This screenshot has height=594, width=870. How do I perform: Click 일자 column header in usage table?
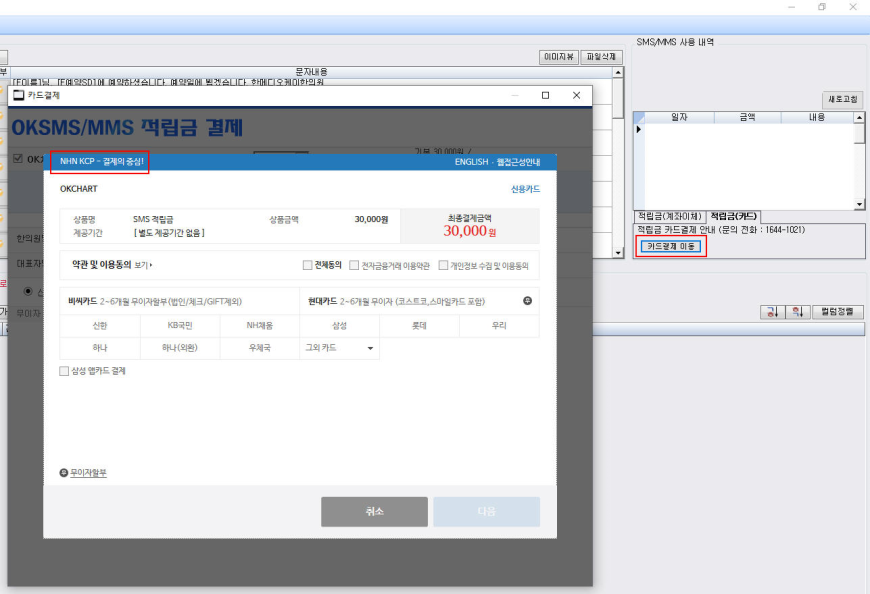tap(679, 118)
